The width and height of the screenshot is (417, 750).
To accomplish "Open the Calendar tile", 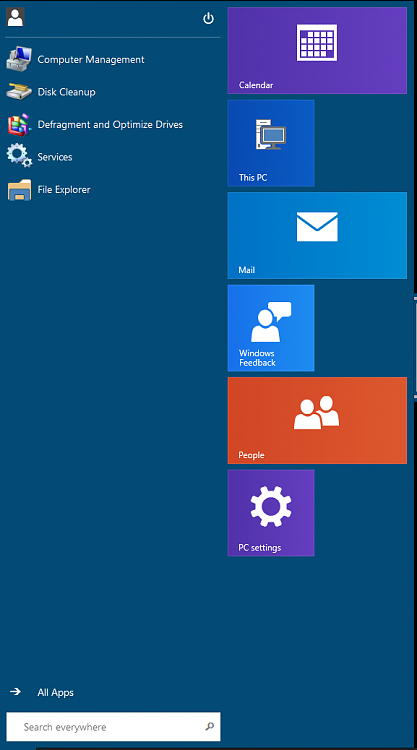I will 317,50.
